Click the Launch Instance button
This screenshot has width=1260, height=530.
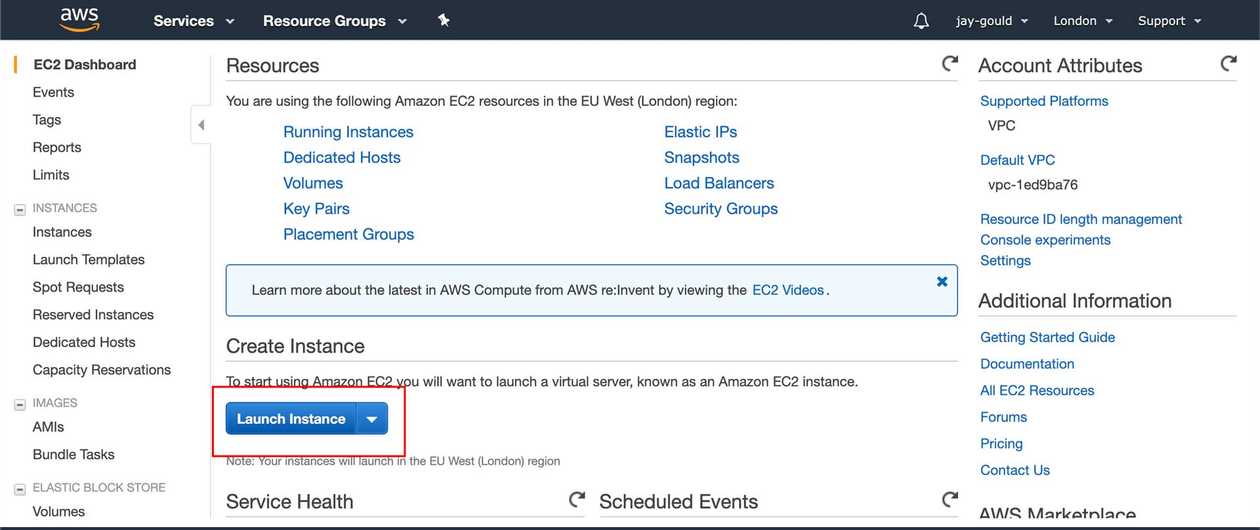(x=291, y=419)
